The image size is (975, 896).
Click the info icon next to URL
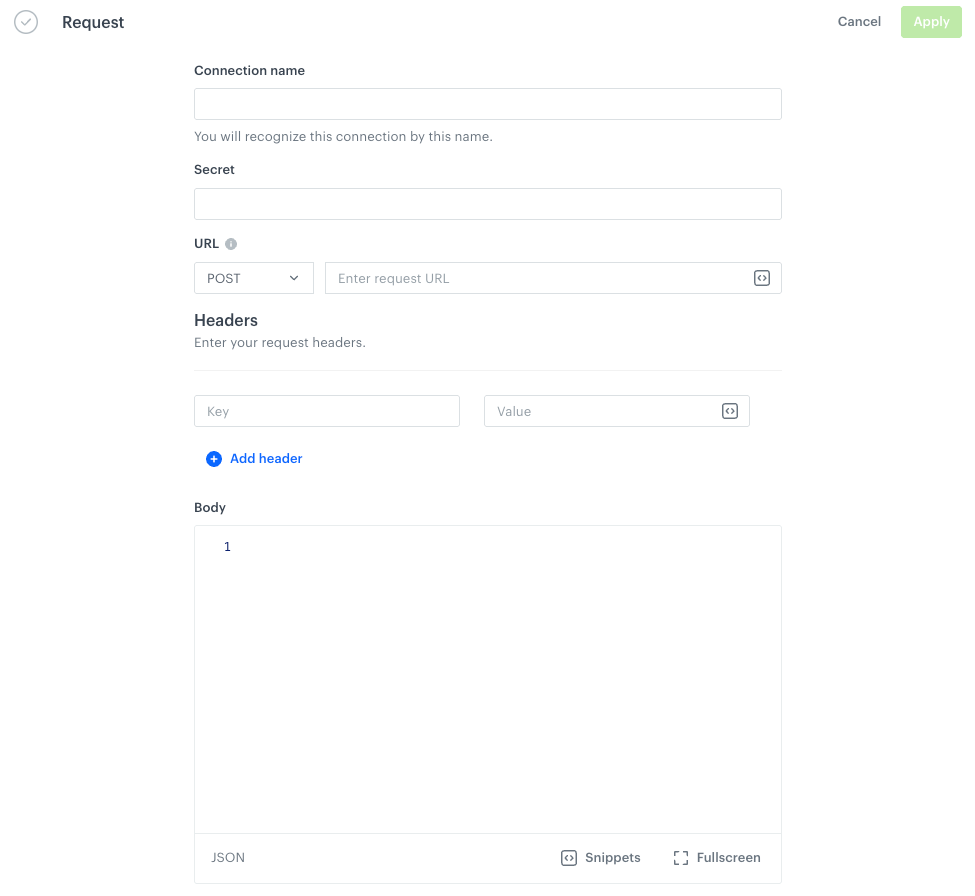click(x=231, y=243)
